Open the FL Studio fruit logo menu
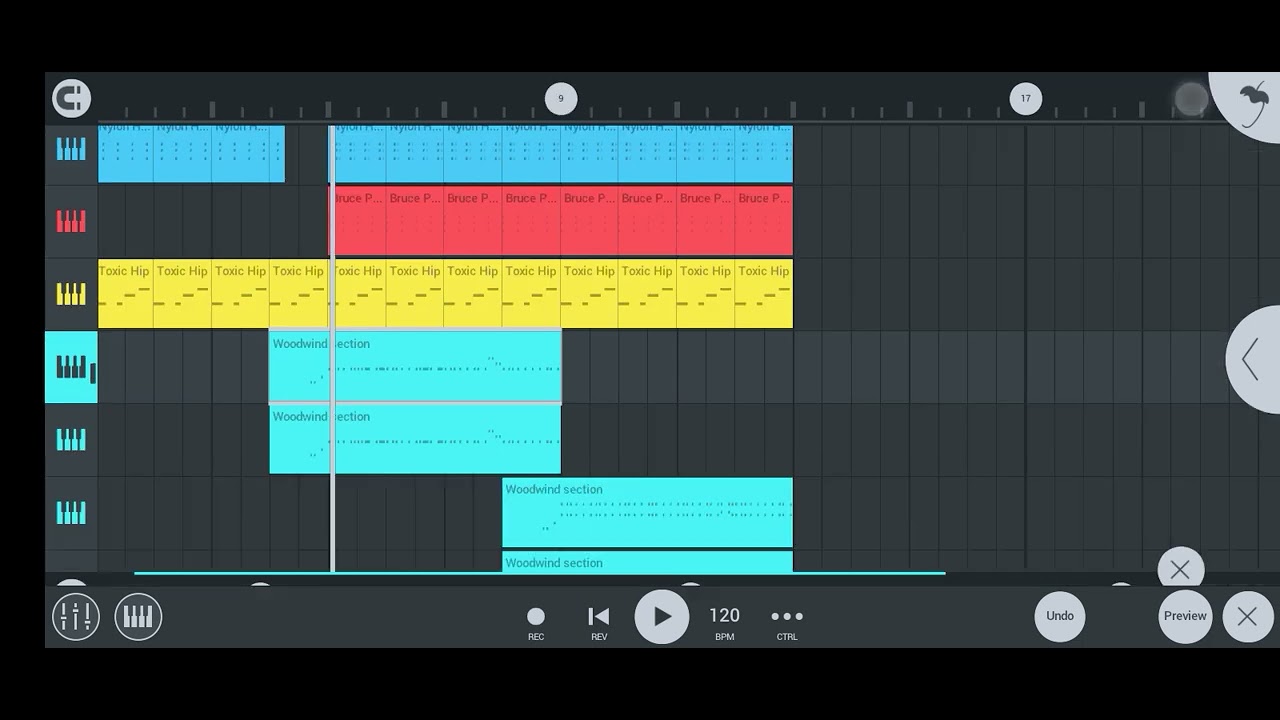The image size is (1280, 720). (x=1251, y=103)
